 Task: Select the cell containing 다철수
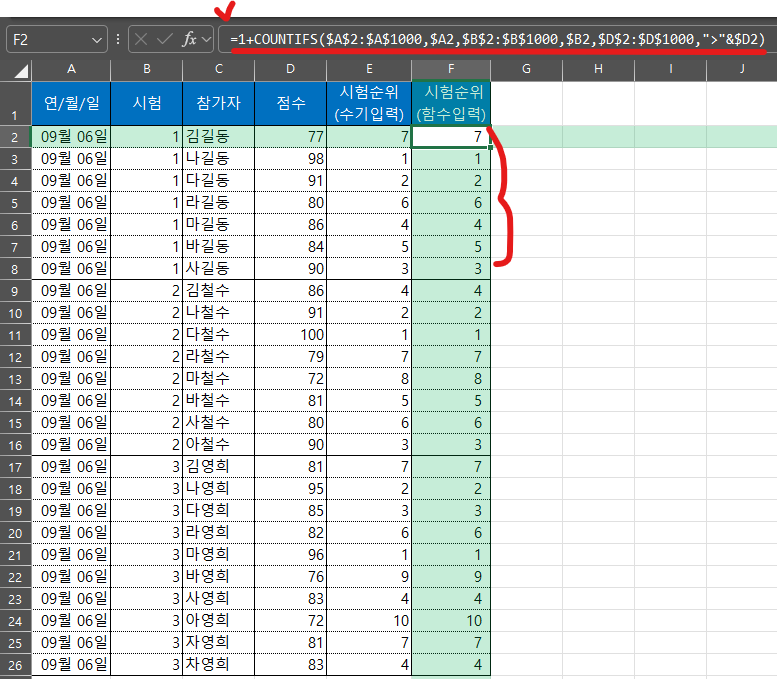tap(219, 335)
